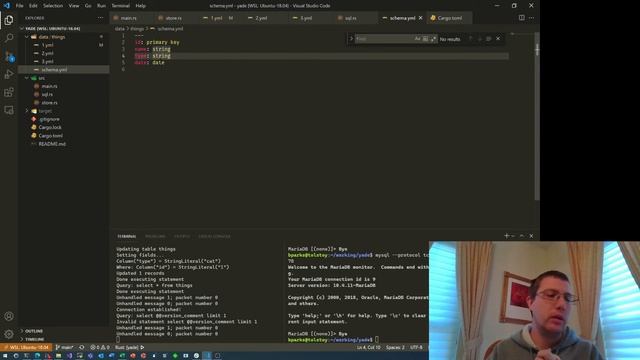Open the Search view in activity bar

9,38
